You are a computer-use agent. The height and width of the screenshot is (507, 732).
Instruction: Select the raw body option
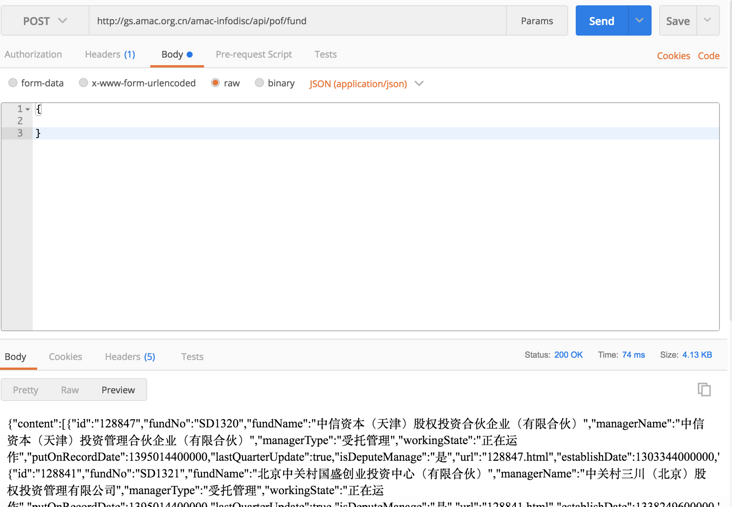(x=215, y=83)
